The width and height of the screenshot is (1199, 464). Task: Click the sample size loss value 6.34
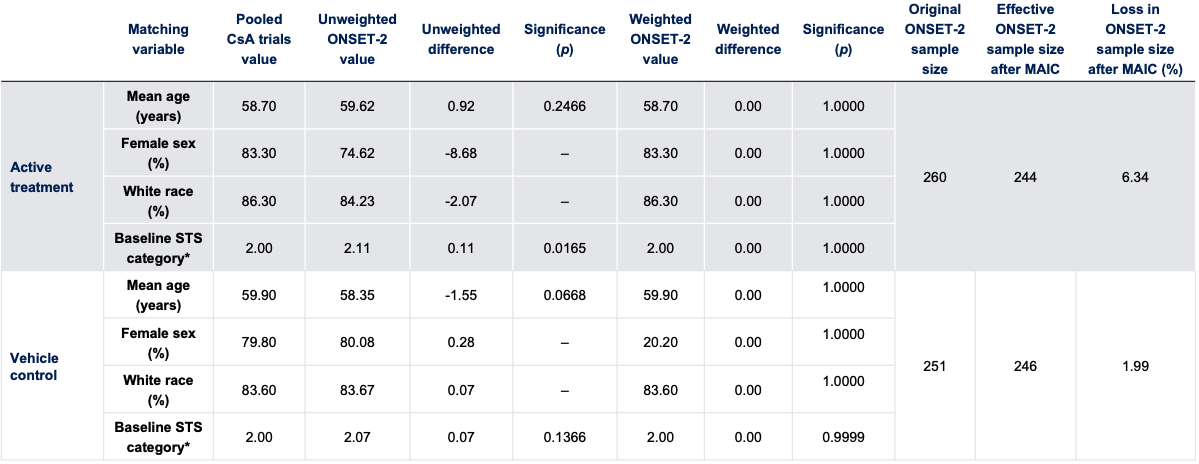coord(1135,177)
